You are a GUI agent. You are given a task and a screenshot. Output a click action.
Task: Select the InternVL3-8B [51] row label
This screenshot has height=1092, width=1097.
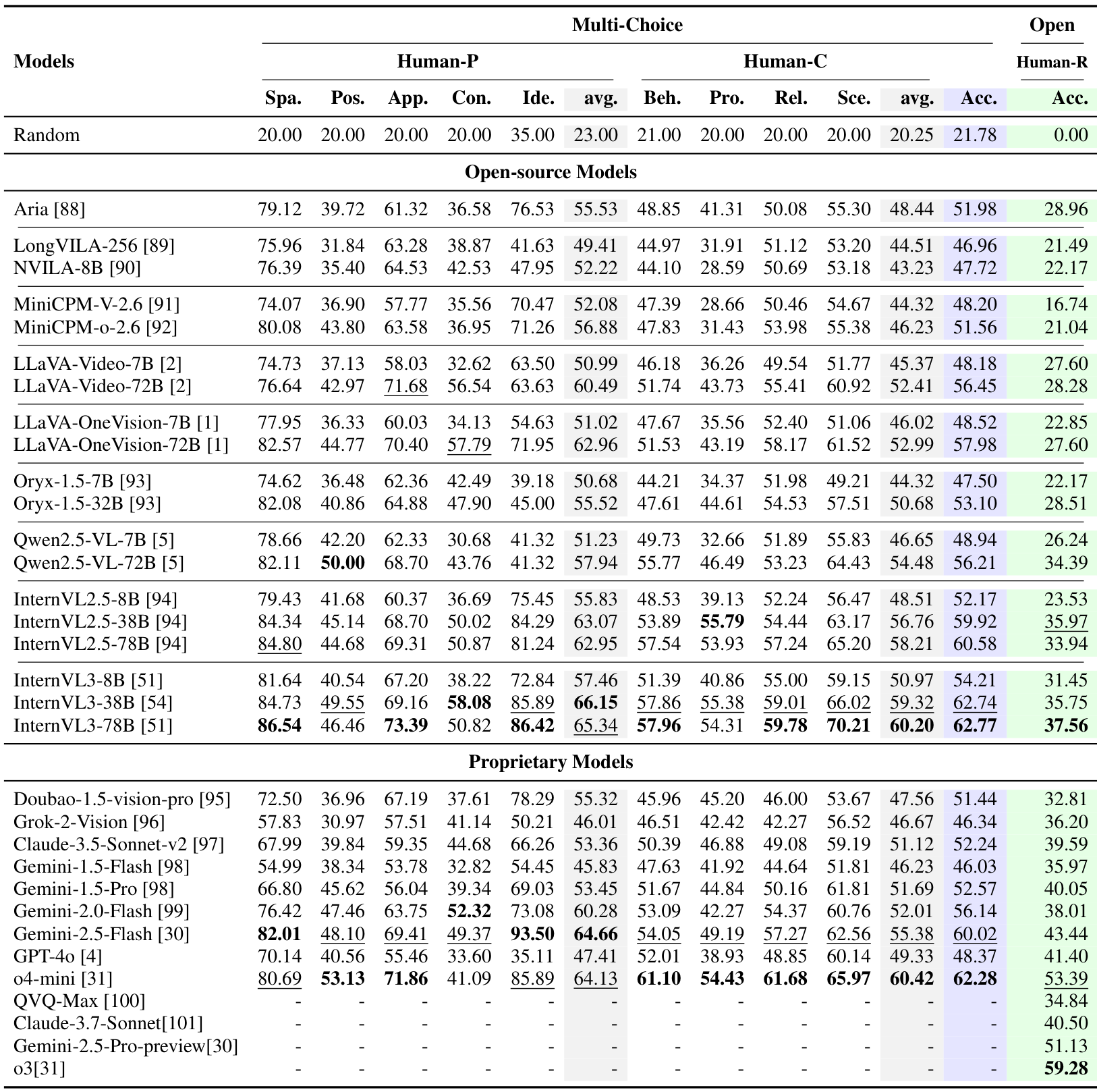tap(88, 680)
